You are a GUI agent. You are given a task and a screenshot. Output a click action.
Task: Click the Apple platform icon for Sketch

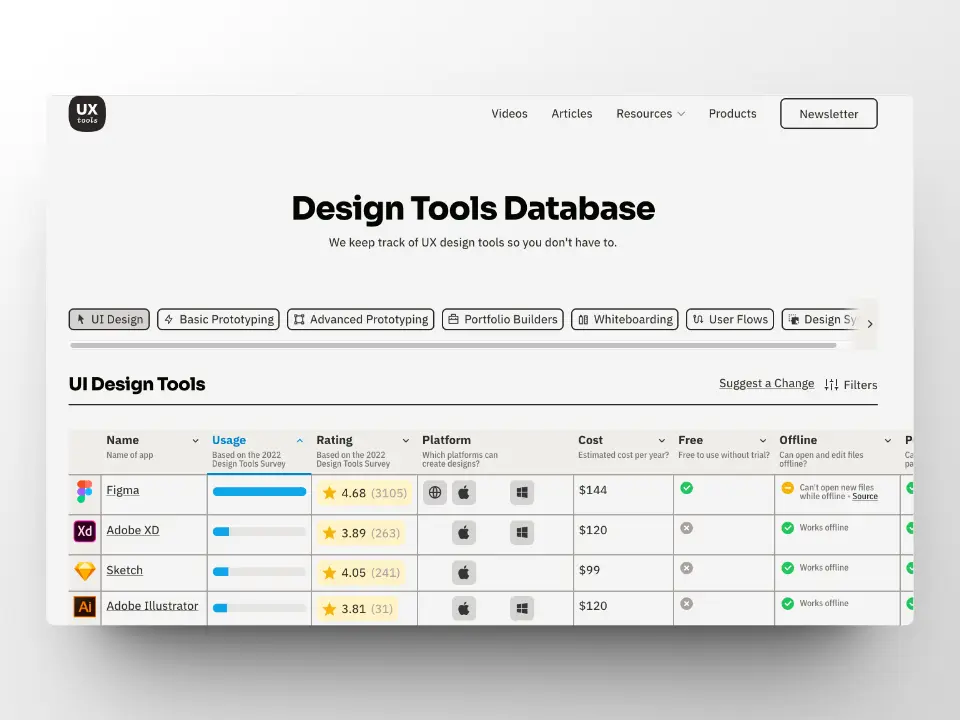pos(464,573)
